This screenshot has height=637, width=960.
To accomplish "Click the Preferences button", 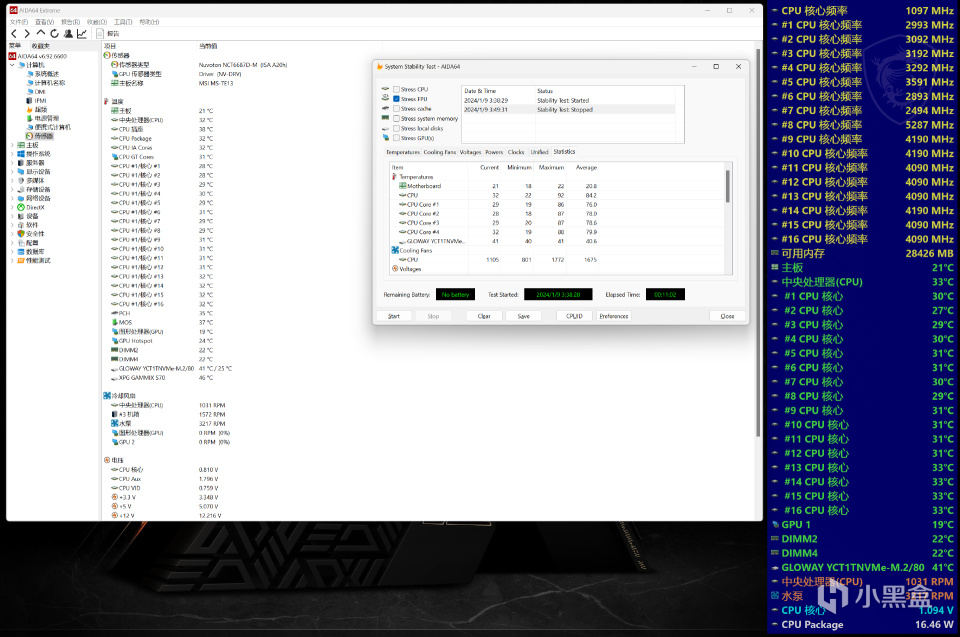I will tap(613, 316).
